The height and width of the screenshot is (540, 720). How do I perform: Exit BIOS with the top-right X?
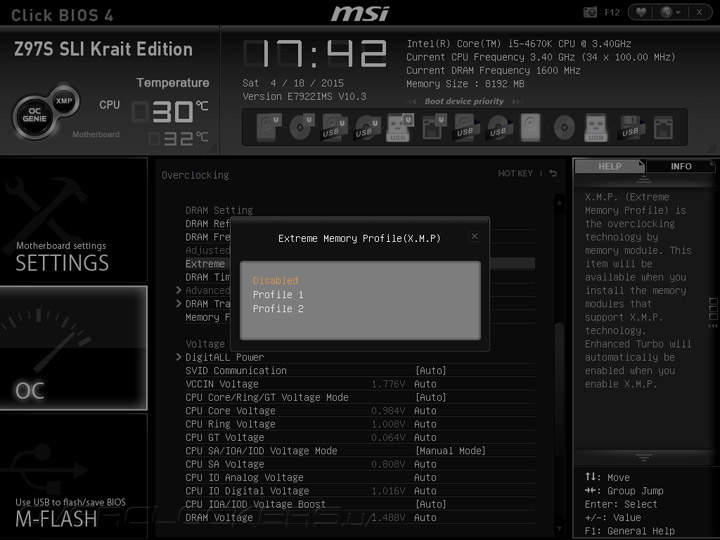[699, 12]
